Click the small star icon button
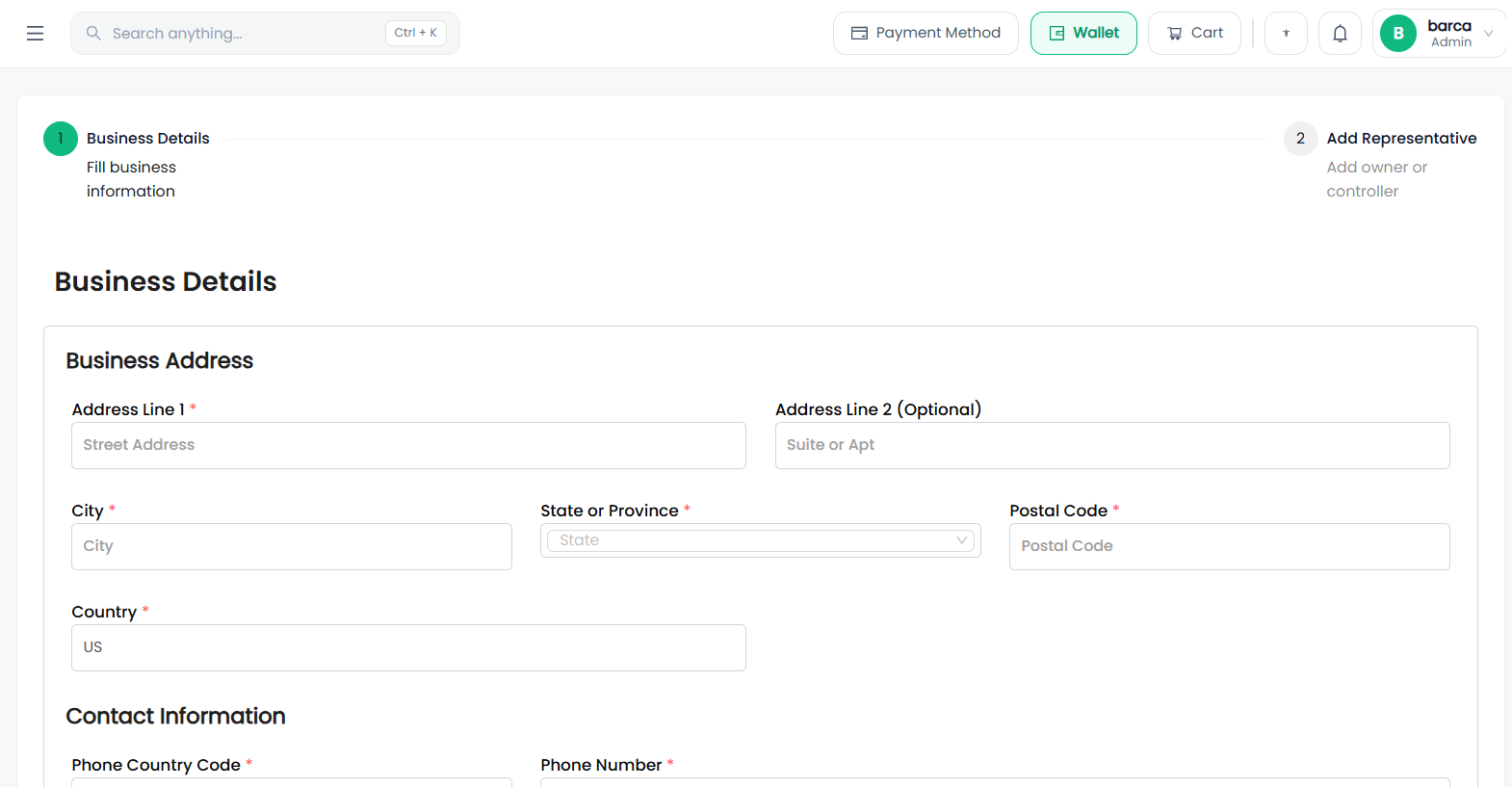1512x787 pixels. coord(1286,34)
